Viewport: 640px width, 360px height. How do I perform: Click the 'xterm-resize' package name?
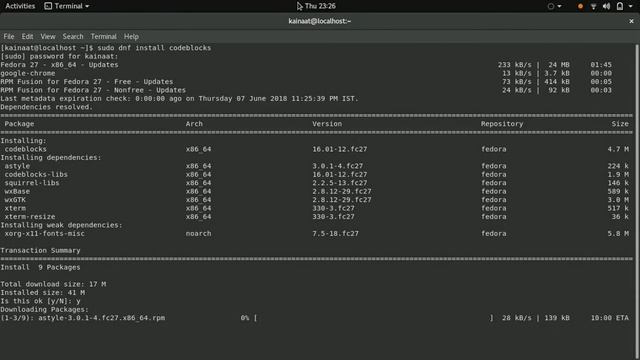pyautogui.click(x=30, y=217)
